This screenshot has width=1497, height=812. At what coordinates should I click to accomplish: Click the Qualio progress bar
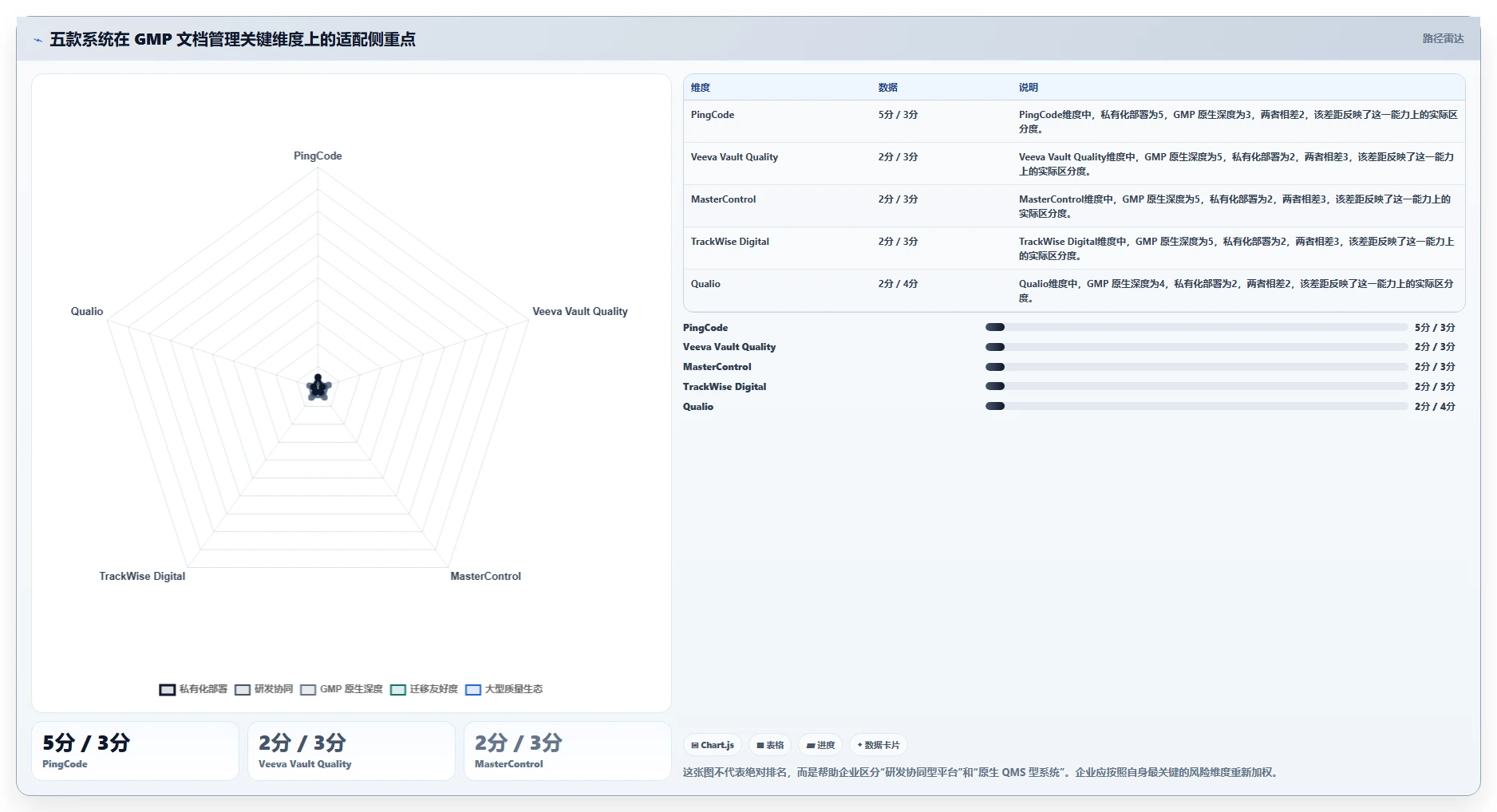click(x=1196, y=406)
